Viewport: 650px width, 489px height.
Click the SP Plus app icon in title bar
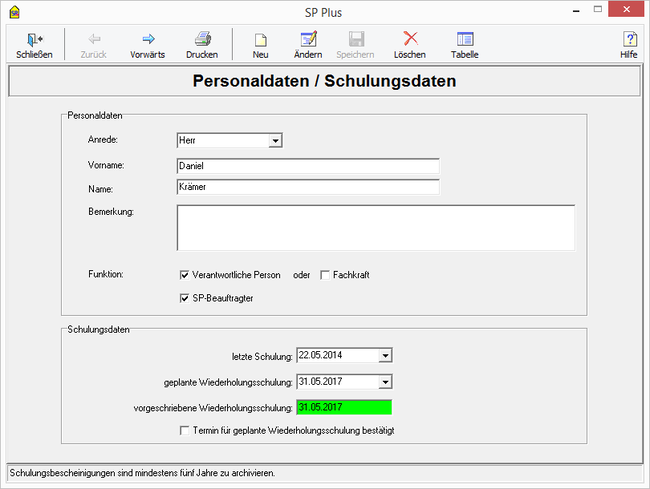[12, 9]
